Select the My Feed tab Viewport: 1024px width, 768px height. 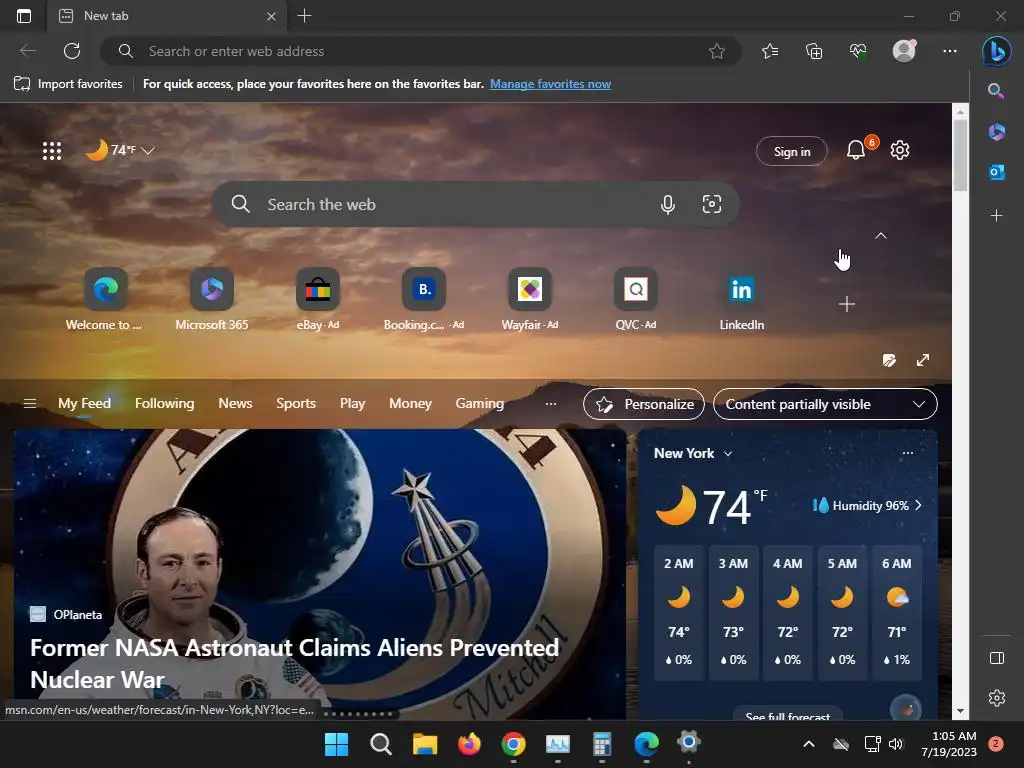point(84,404)
